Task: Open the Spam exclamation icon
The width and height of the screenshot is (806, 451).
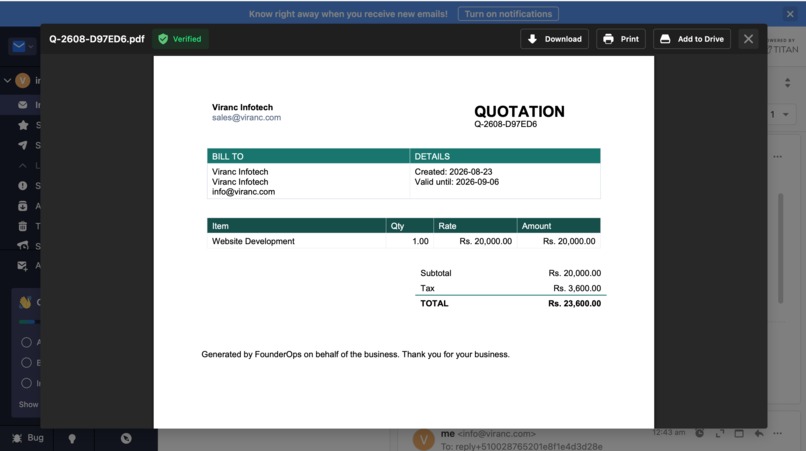Action: point(23,186)
